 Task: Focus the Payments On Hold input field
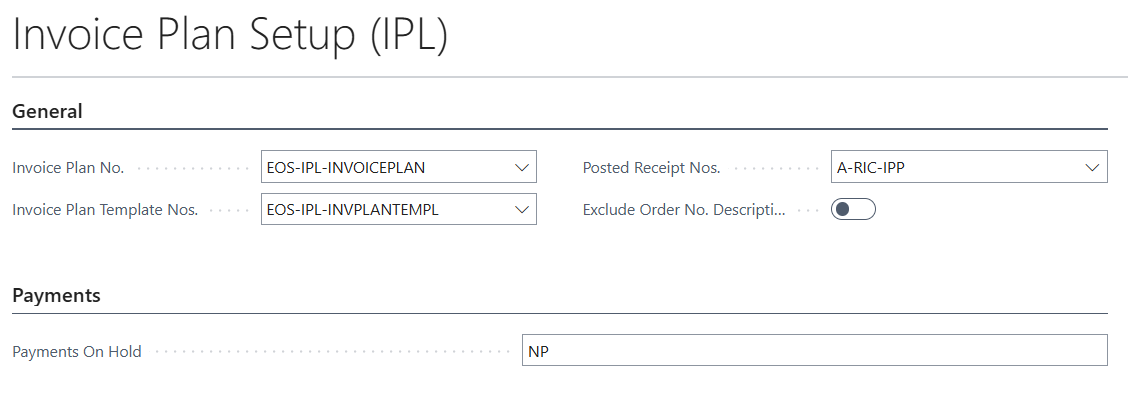click(x=814, y=351)
